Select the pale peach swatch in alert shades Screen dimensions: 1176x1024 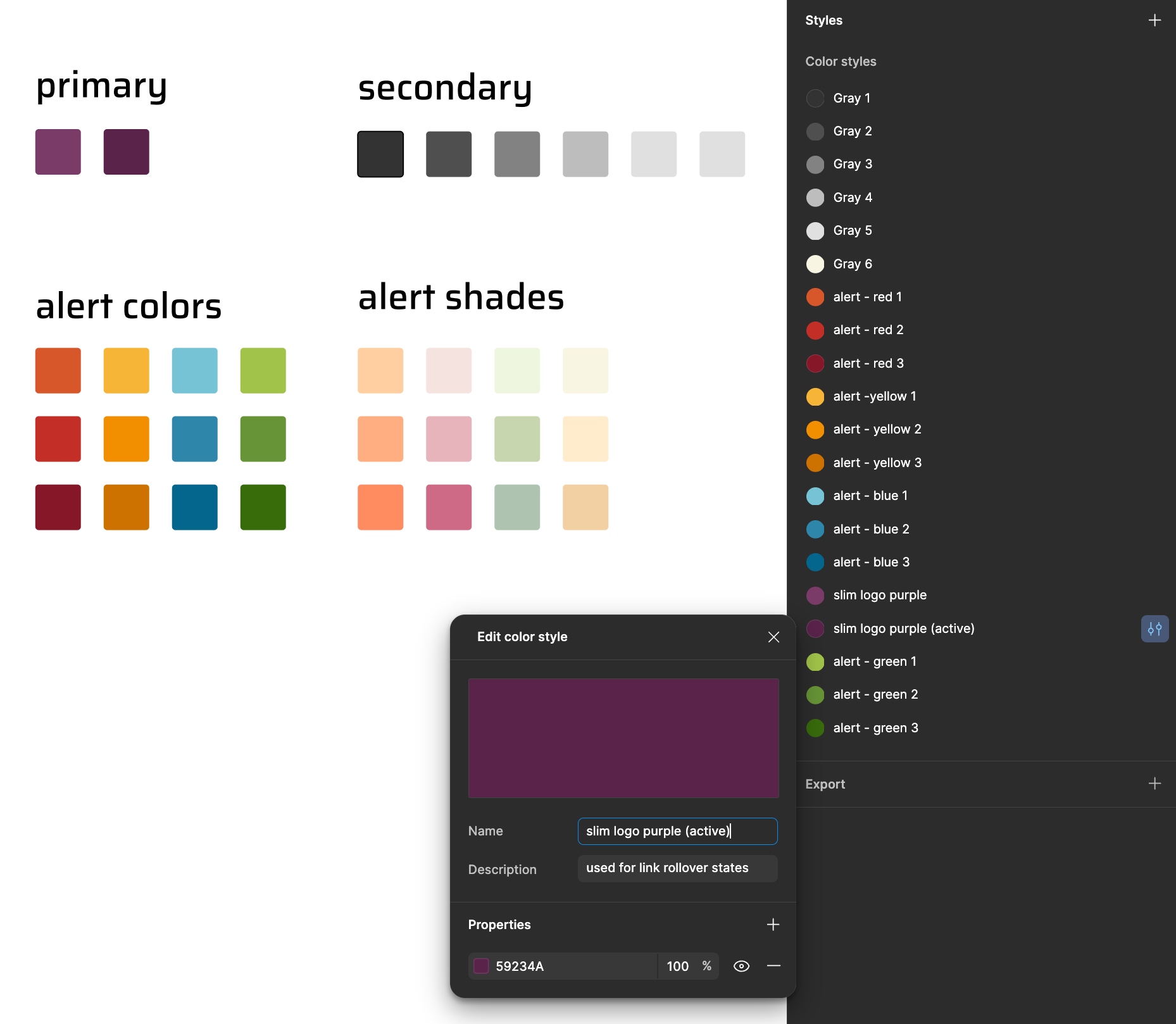[x=380, y=370]
